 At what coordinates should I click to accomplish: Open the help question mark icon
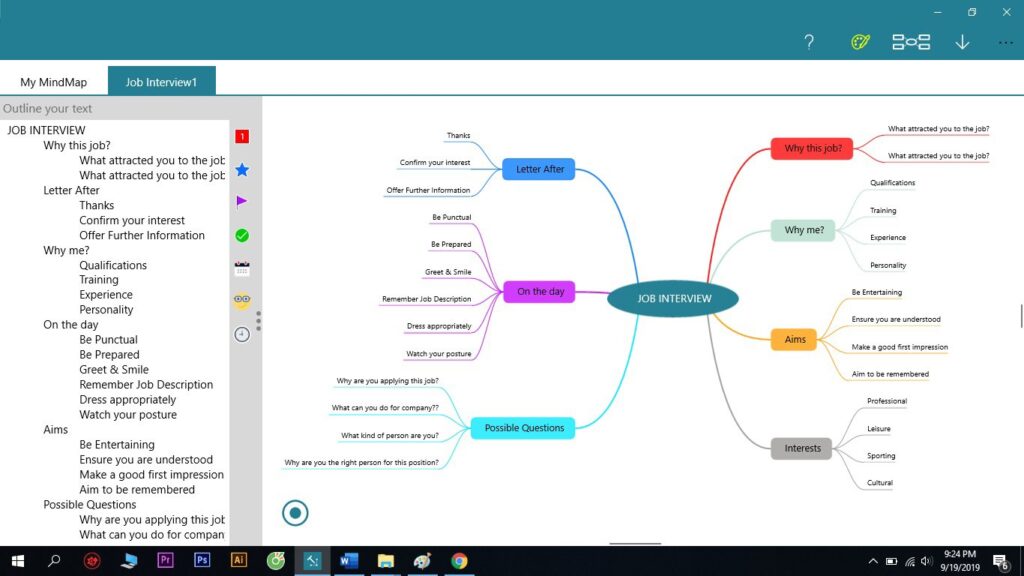[809, 42]
